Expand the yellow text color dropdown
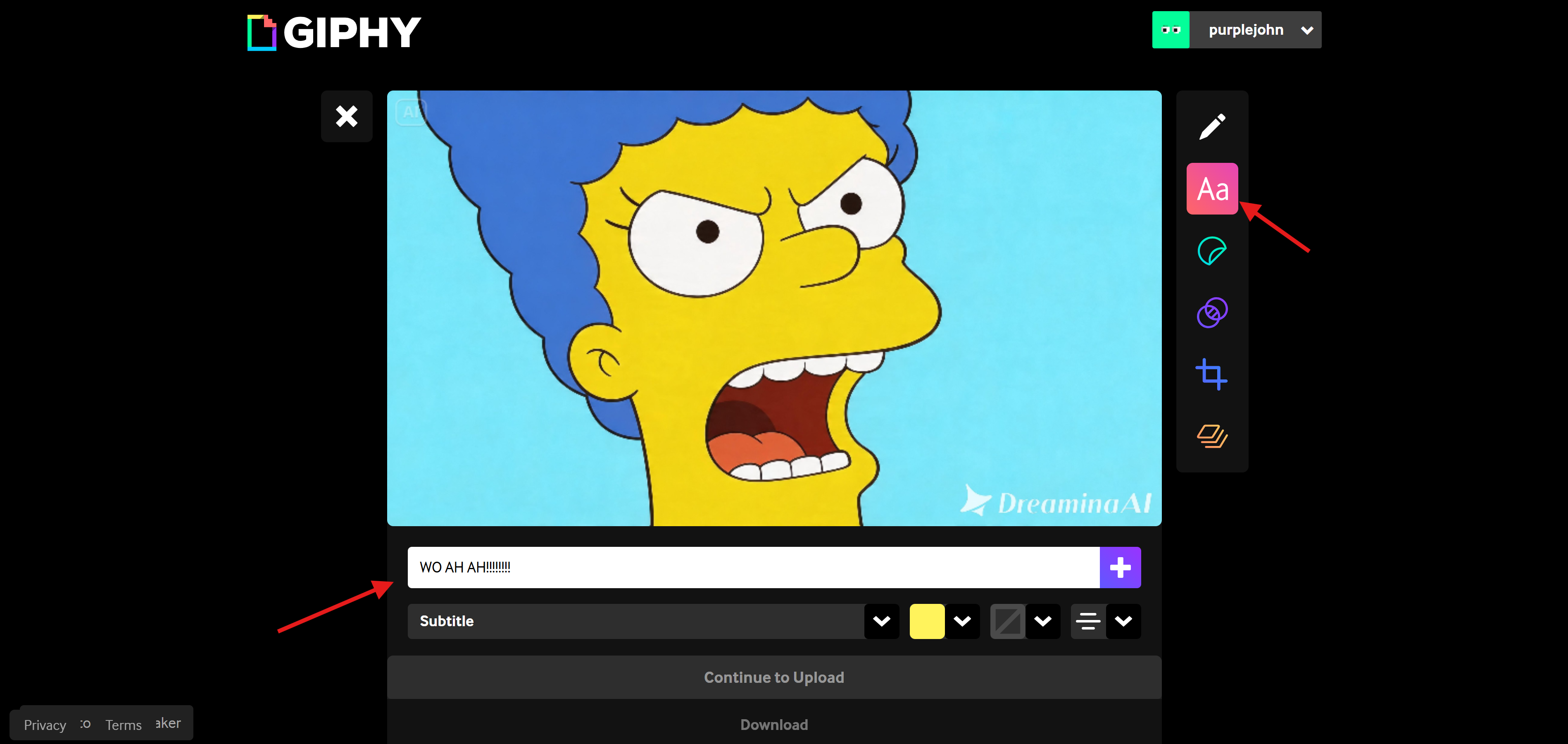 coord(962,621)
